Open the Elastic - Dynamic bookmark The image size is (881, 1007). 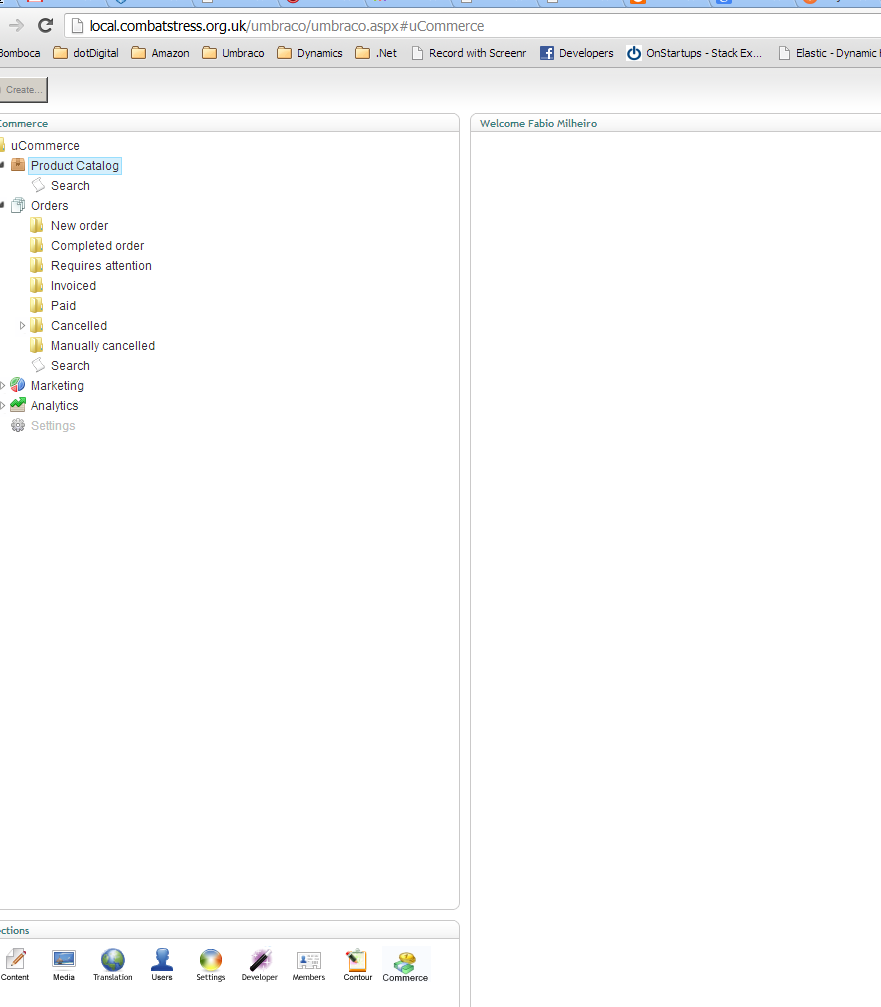point(829,53)
